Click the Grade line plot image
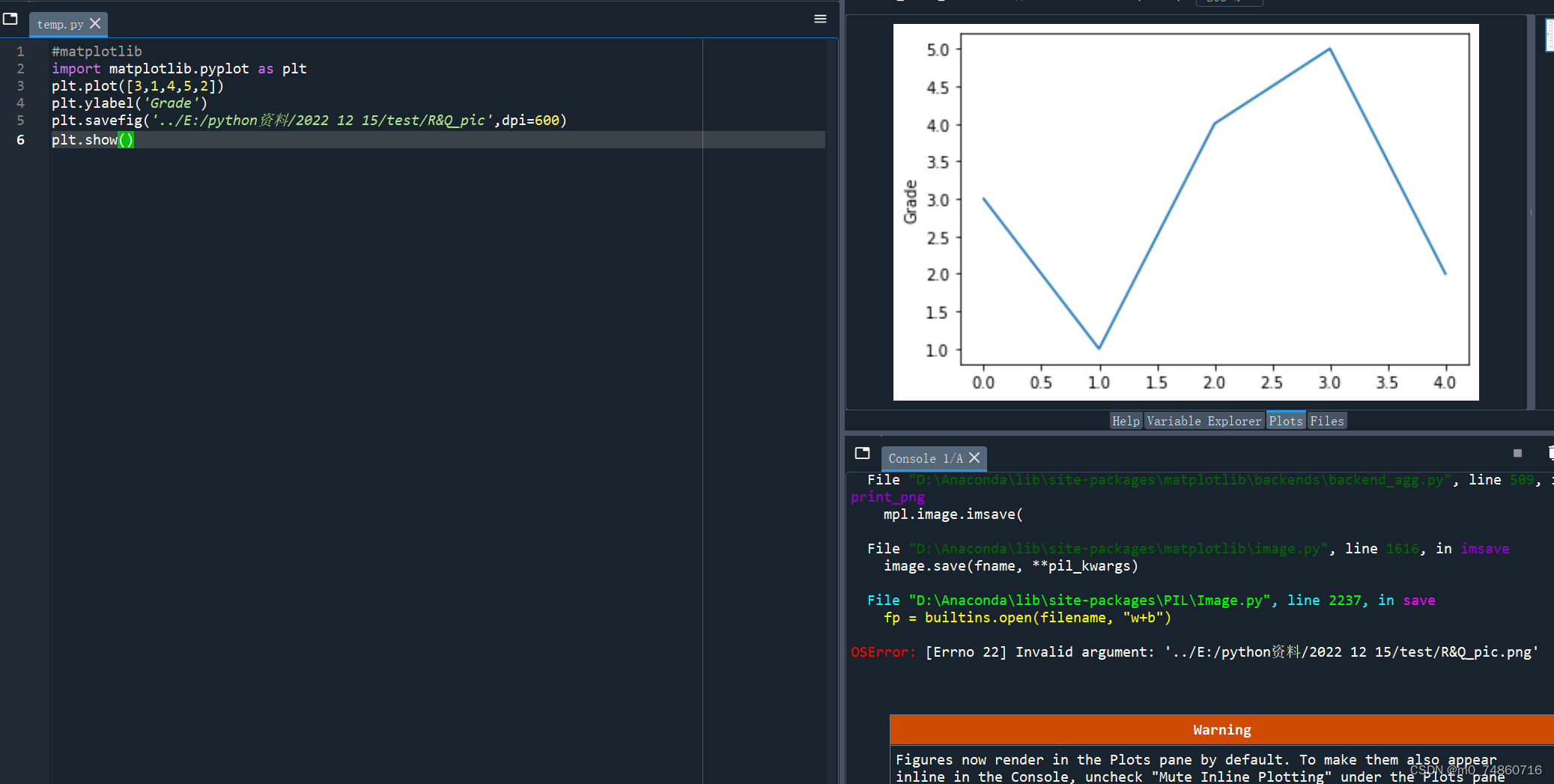Viewport: 1554px width, 784px height. point(1186,212)
